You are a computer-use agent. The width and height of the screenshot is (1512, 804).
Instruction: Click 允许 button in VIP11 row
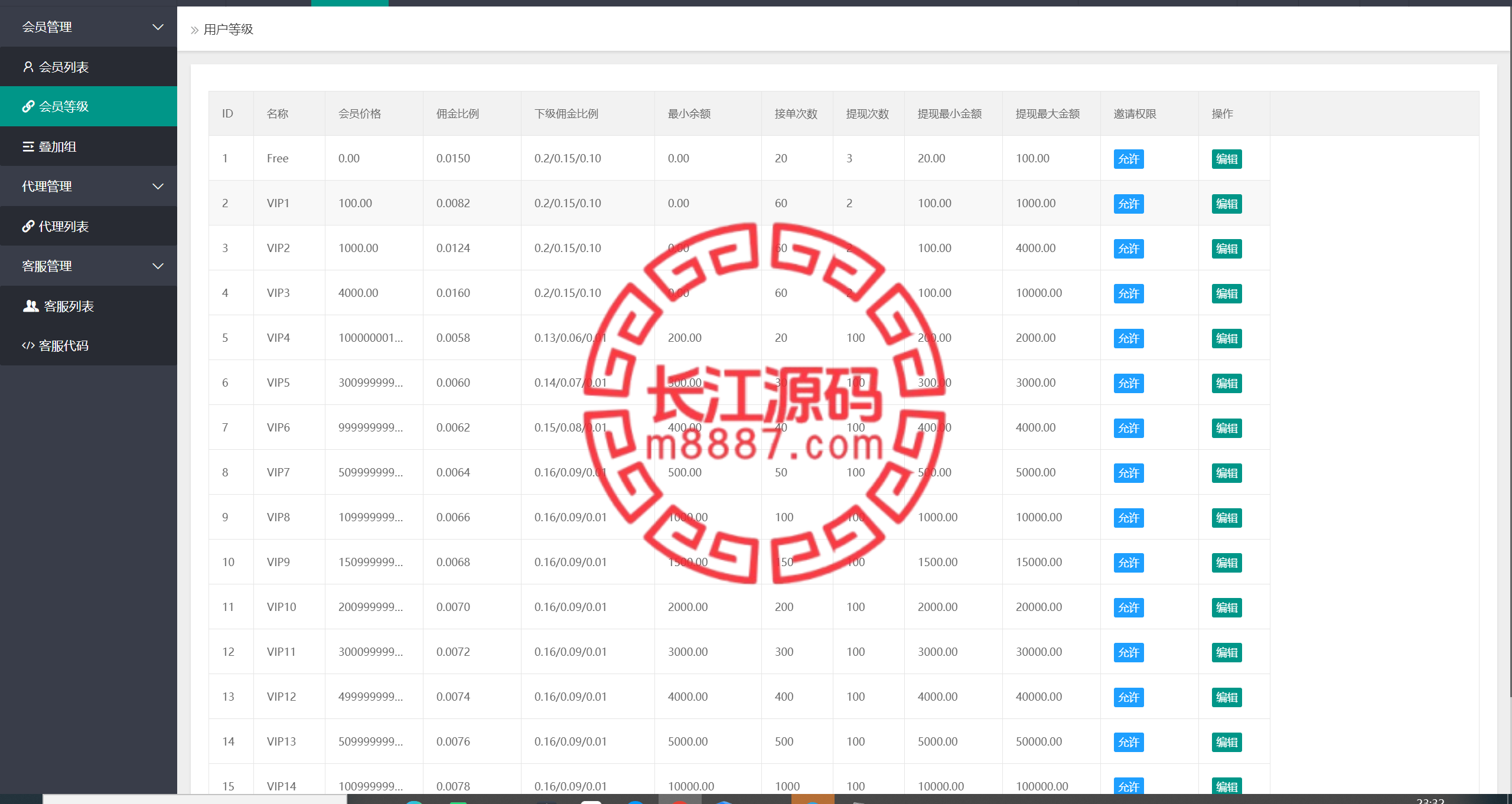[1129, 652]
